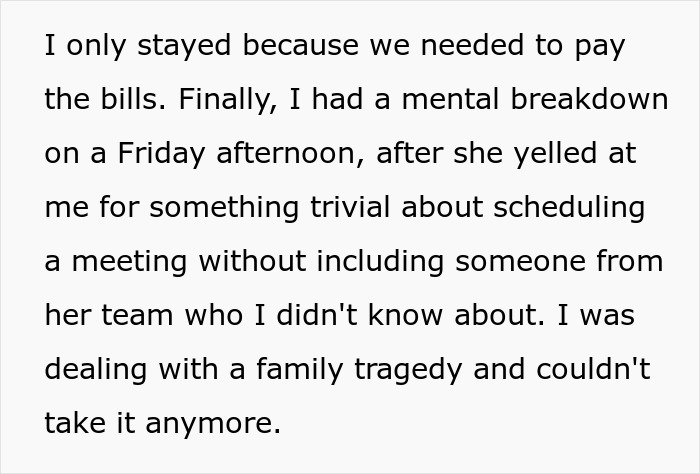Viewport: 700px width, 474px height.
Task: Click the word "meeting" in the text
Action: click(x=129, y=262)
